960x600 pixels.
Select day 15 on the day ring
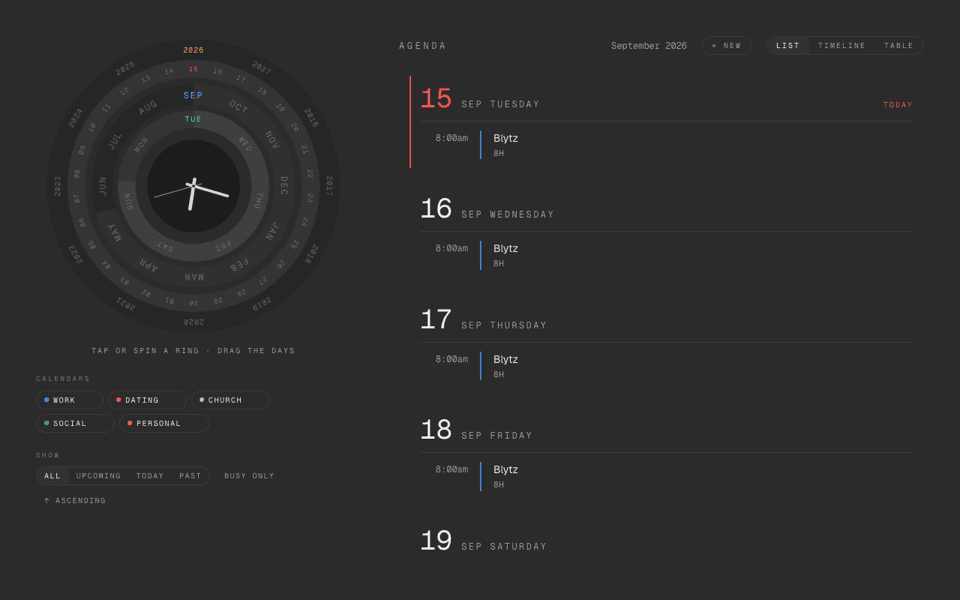[193, 69]
